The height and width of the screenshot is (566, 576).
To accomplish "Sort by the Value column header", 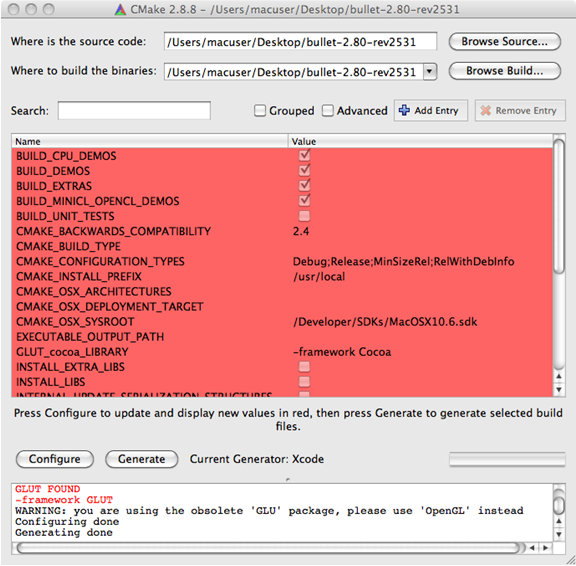I will [x=420, y=141].
